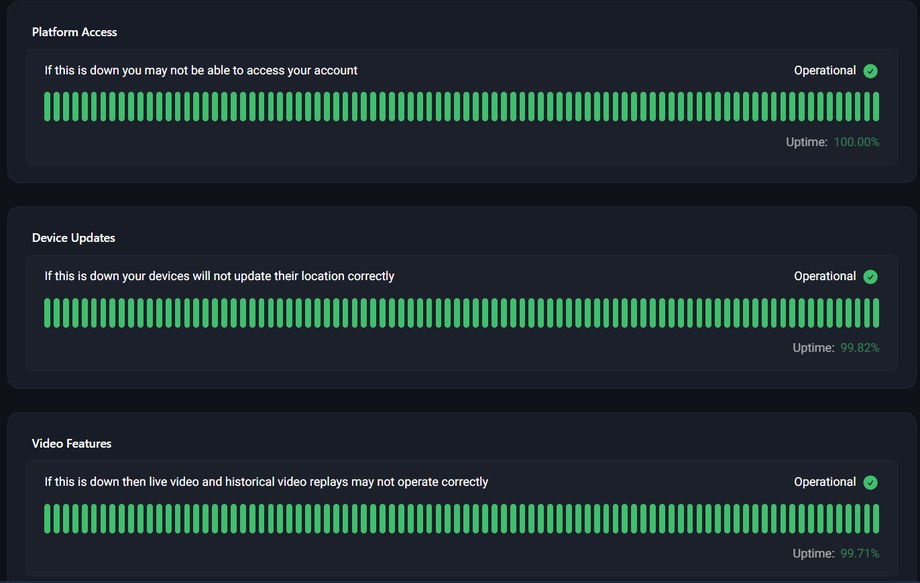Click the Operational status label under Platform Access
The width and height of the screenshot is (920, 583).
click(x=824, y=71)
